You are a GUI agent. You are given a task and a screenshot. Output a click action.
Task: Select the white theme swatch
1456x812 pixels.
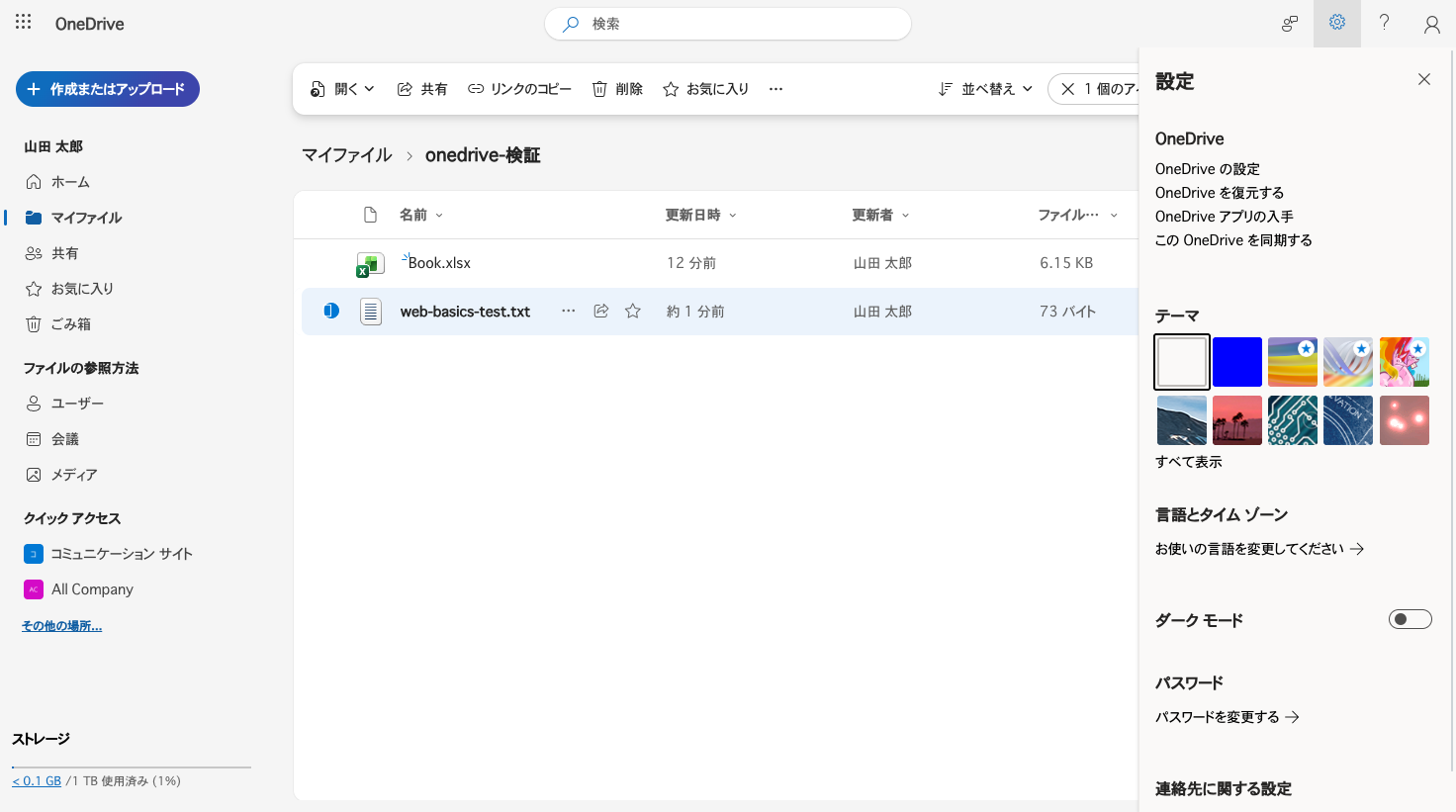(x=1182, y=362)
